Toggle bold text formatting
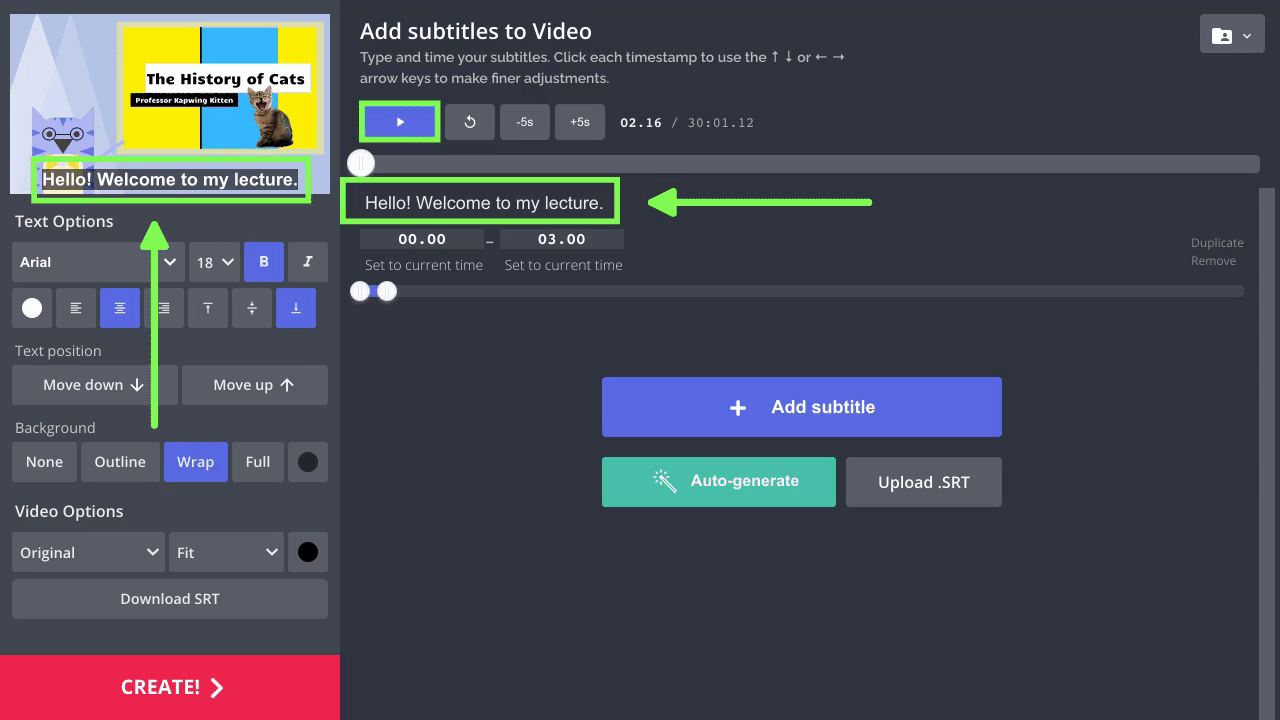Image resolution: width=1280 pixels, height=720 pixels. (x=264, y=262)
